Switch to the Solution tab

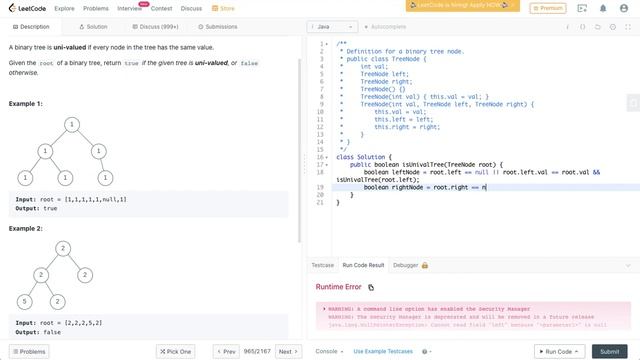point(93,27)
